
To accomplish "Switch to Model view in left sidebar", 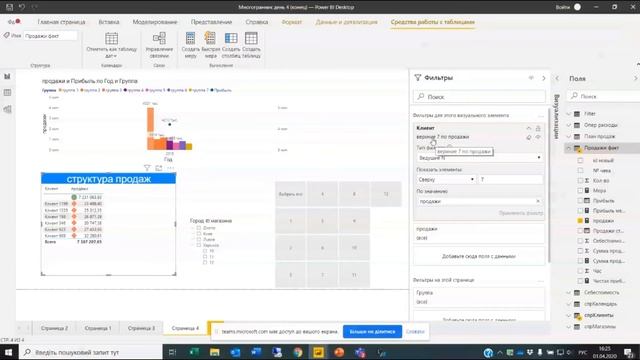I will pyautogui.click(x=7, y=109).
